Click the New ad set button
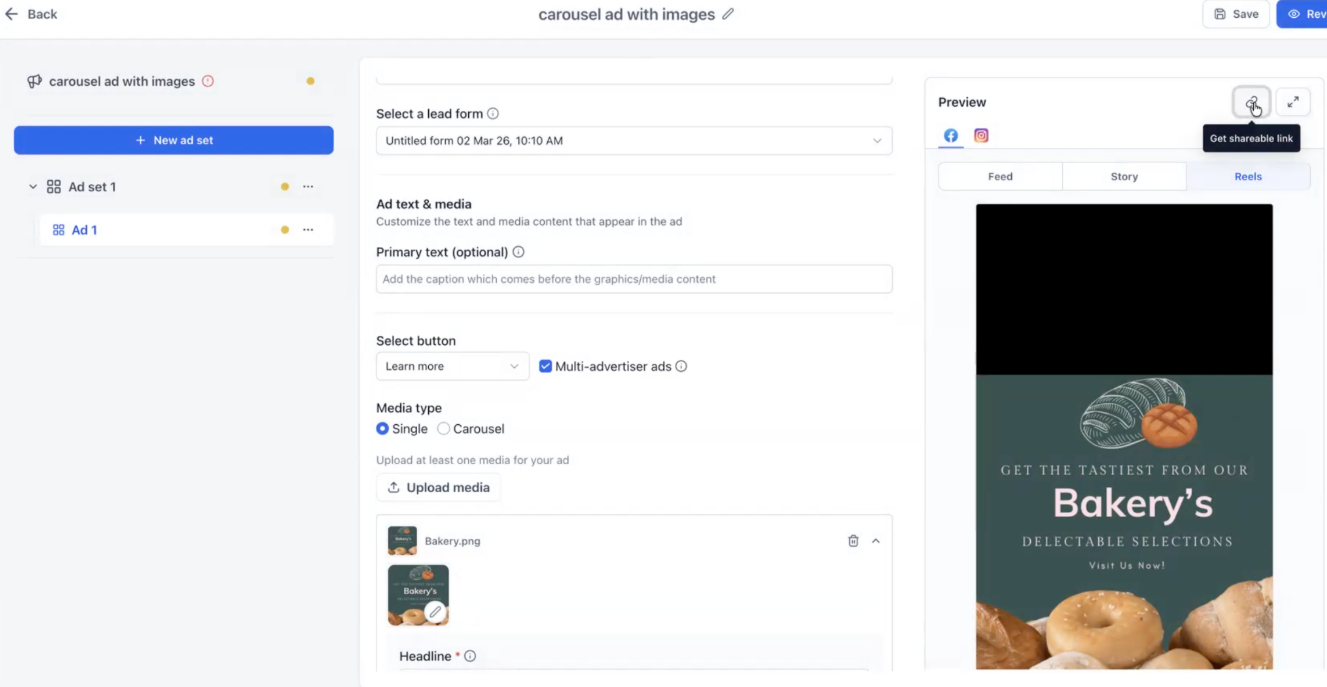This screenshot has width=1327, height=687. [174, 141]
